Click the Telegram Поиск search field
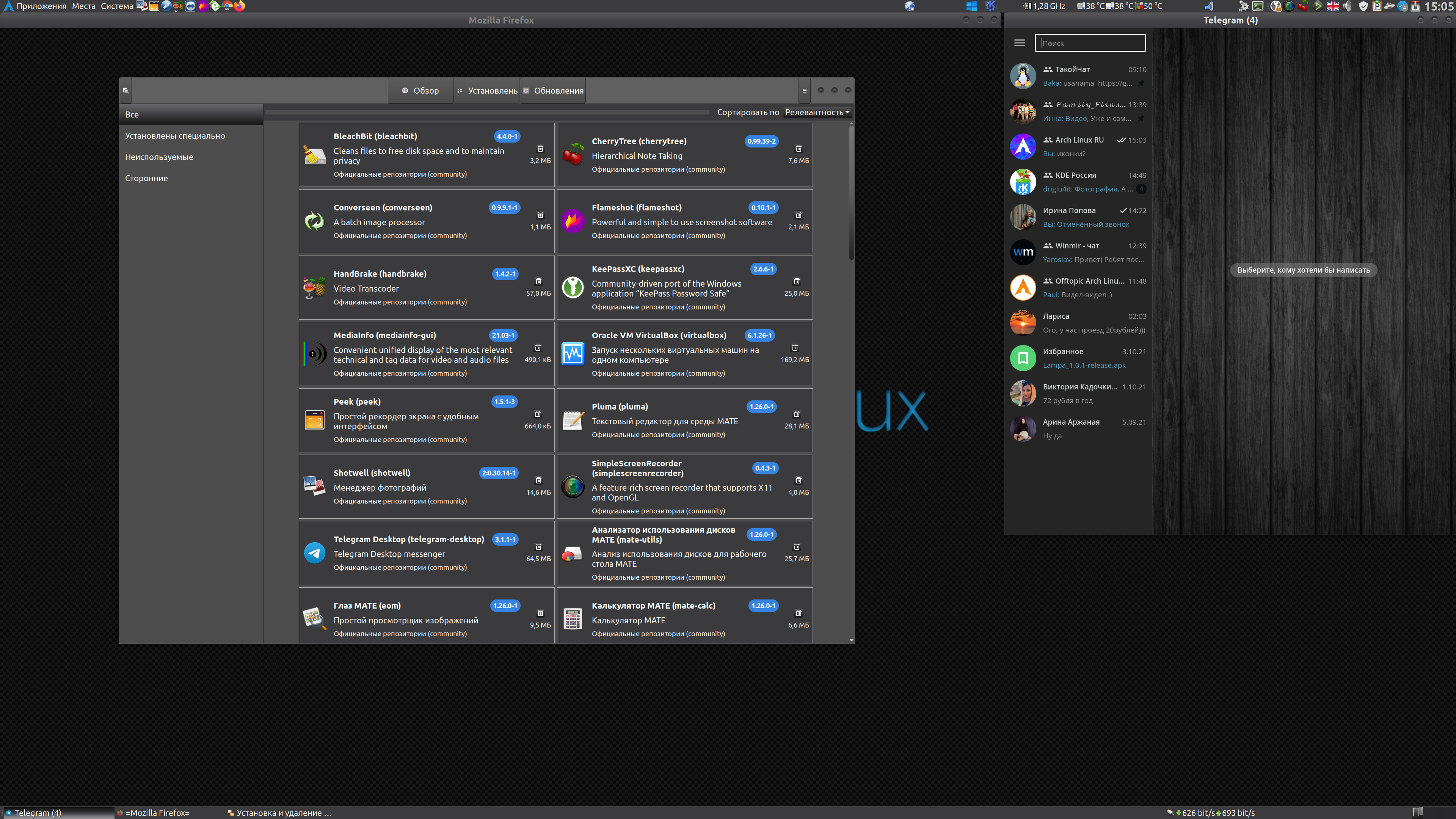This screenshot has height=819, width=1456. coord(1090,43)
